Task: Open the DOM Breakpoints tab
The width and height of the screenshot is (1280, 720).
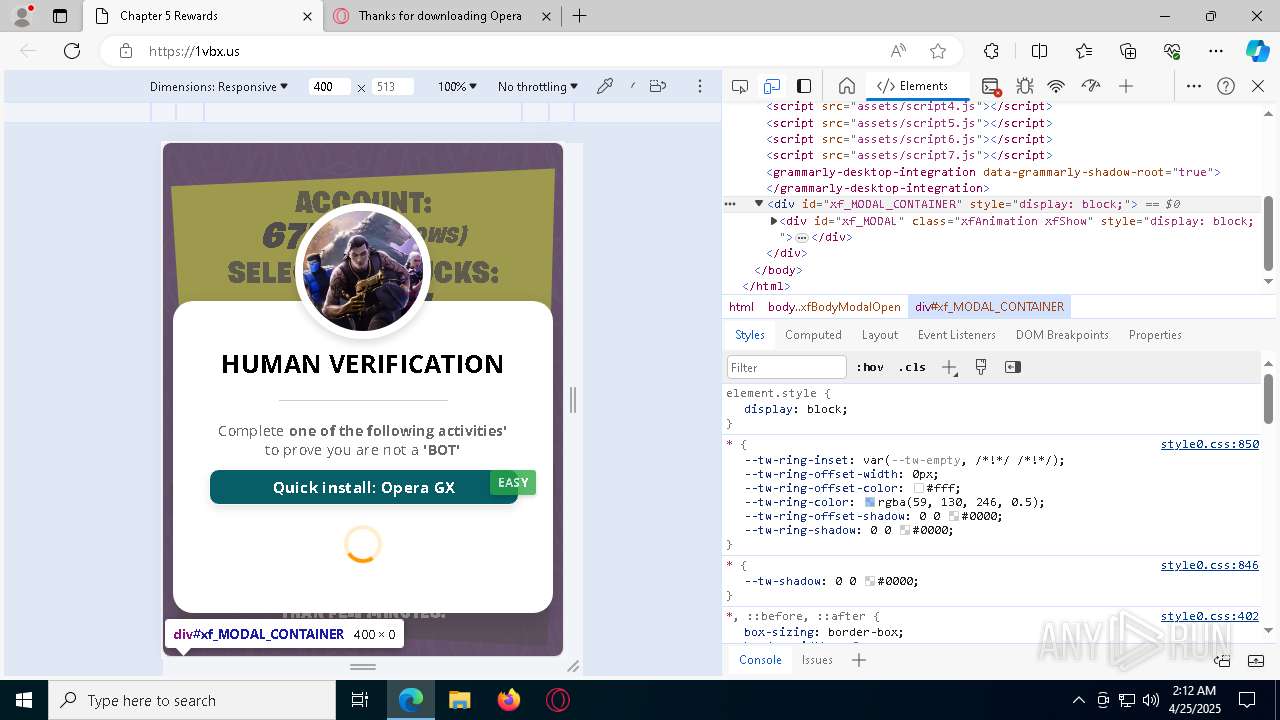Action: tap(1062, 335)
